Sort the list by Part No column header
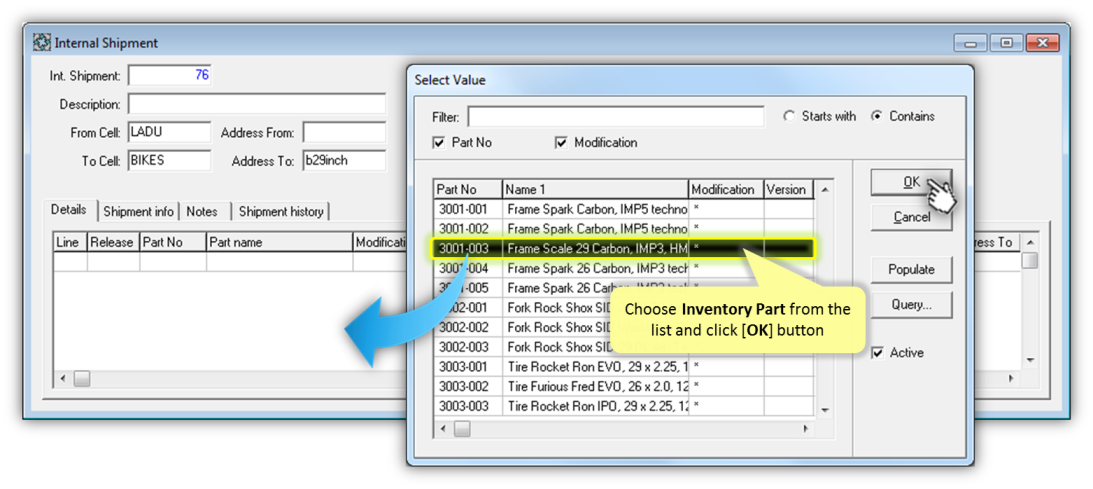The image size is (1093, 489). (466, 189)
